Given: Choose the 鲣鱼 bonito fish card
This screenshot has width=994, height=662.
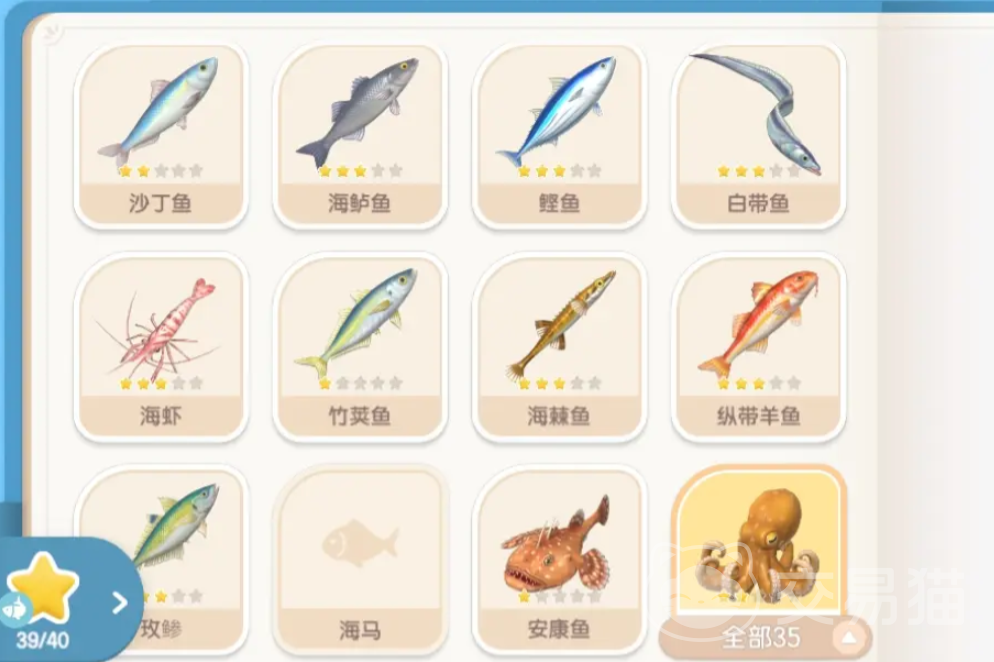Looking at the screenshot, I should tap(558, 135).
